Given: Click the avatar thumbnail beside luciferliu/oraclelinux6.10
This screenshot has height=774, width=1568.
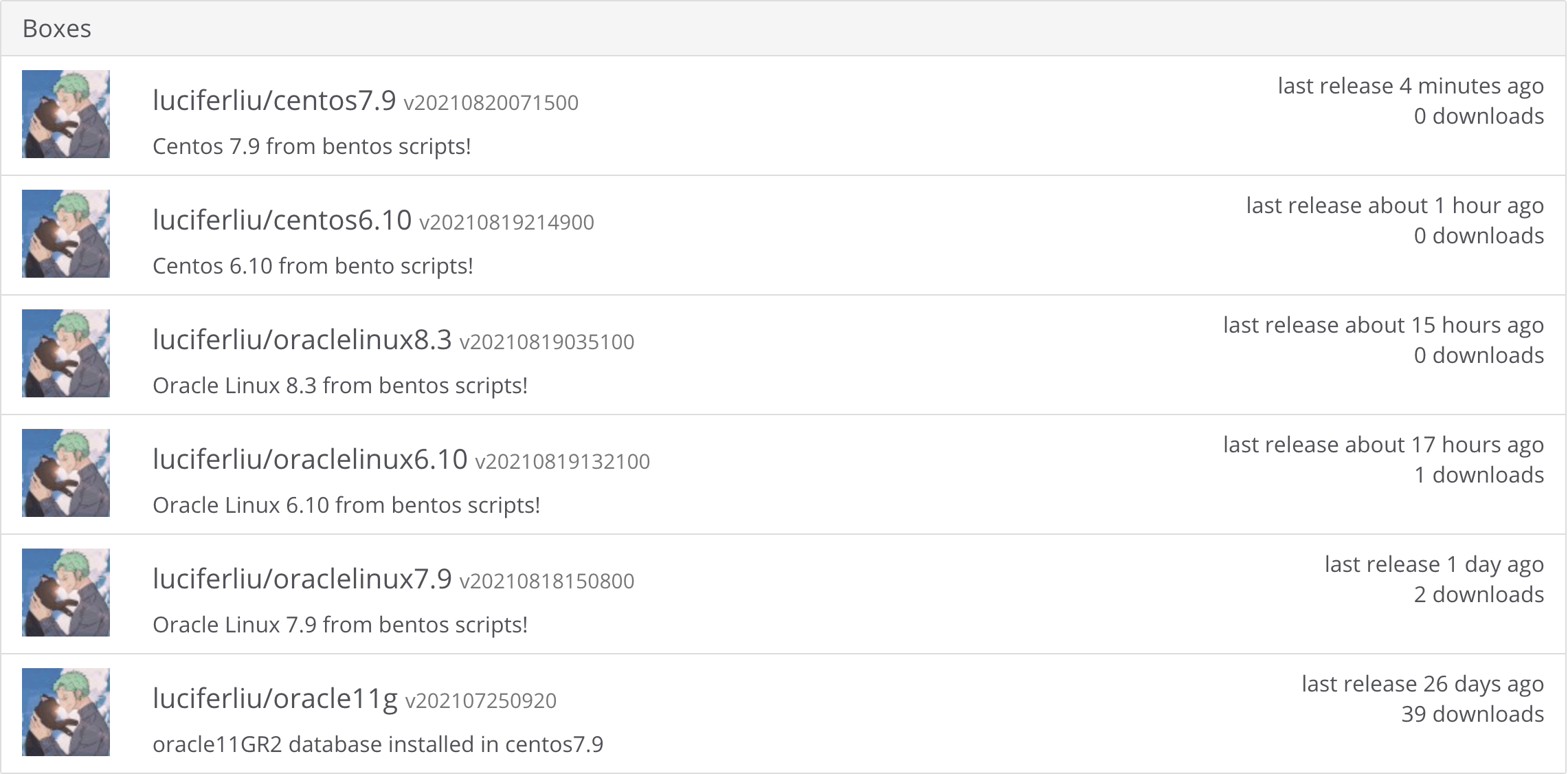Looking at the screenshot, I should click(x=66, y=473).
